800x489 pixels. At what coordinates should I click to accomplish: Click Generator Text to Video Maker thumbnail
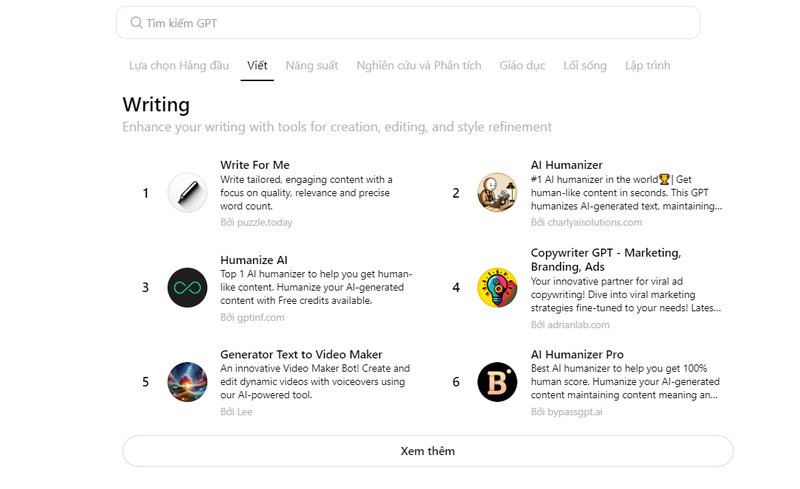(x=187, y=381)
